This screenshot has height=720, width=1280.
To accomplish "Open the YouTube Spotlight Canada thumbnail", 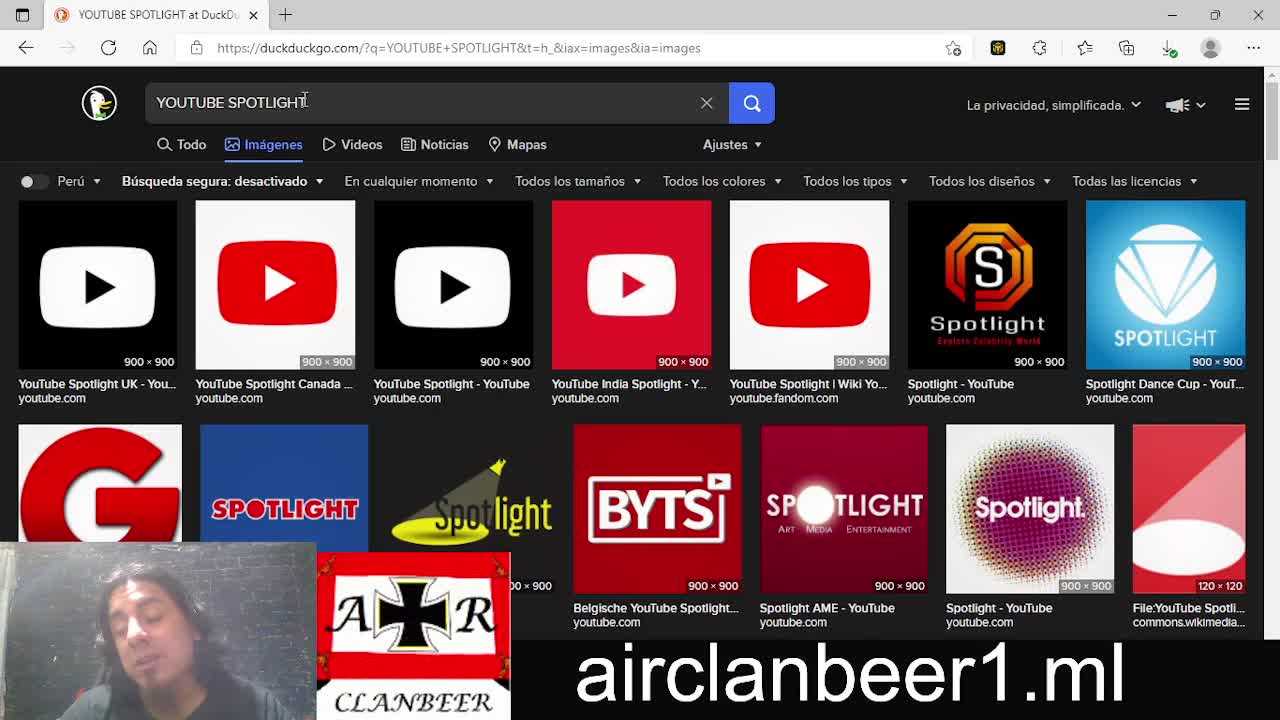I will tap(275, 285).
